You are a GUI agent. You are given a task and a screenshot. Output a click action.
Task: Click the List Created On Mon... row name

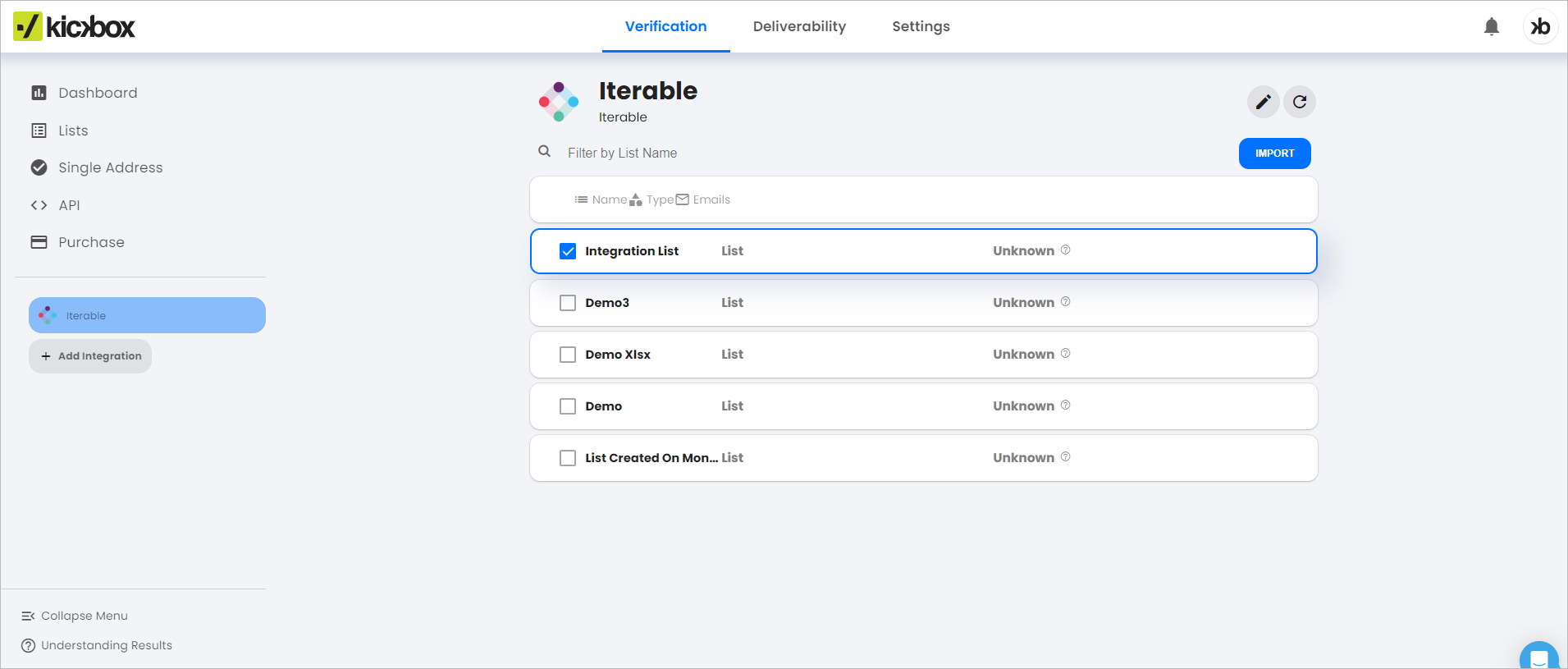tap(651, 458)
